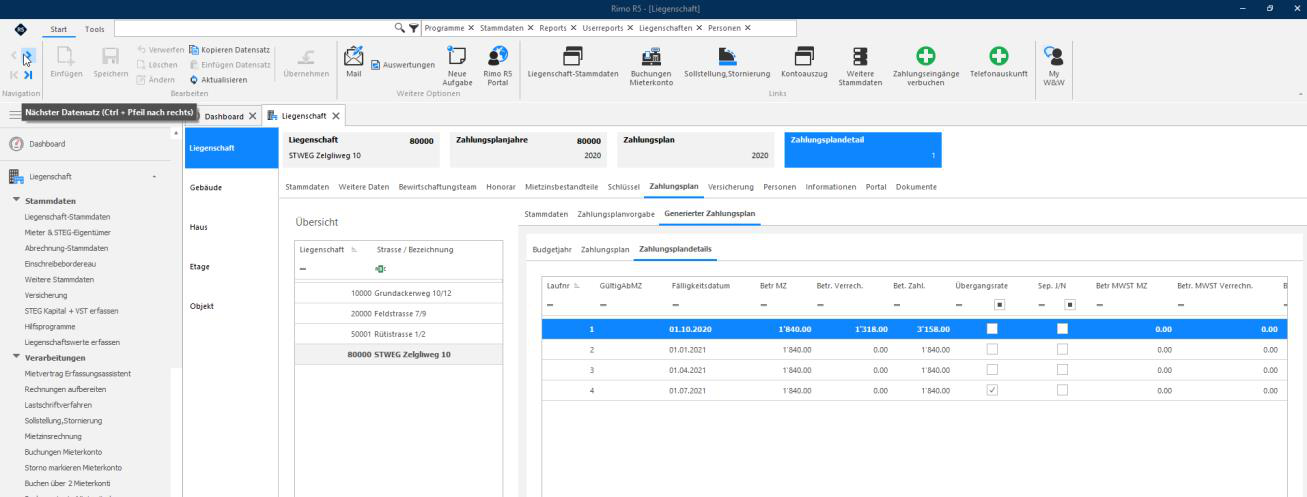
Task: Close the Dashboard tab
Action: coord(252,116)
